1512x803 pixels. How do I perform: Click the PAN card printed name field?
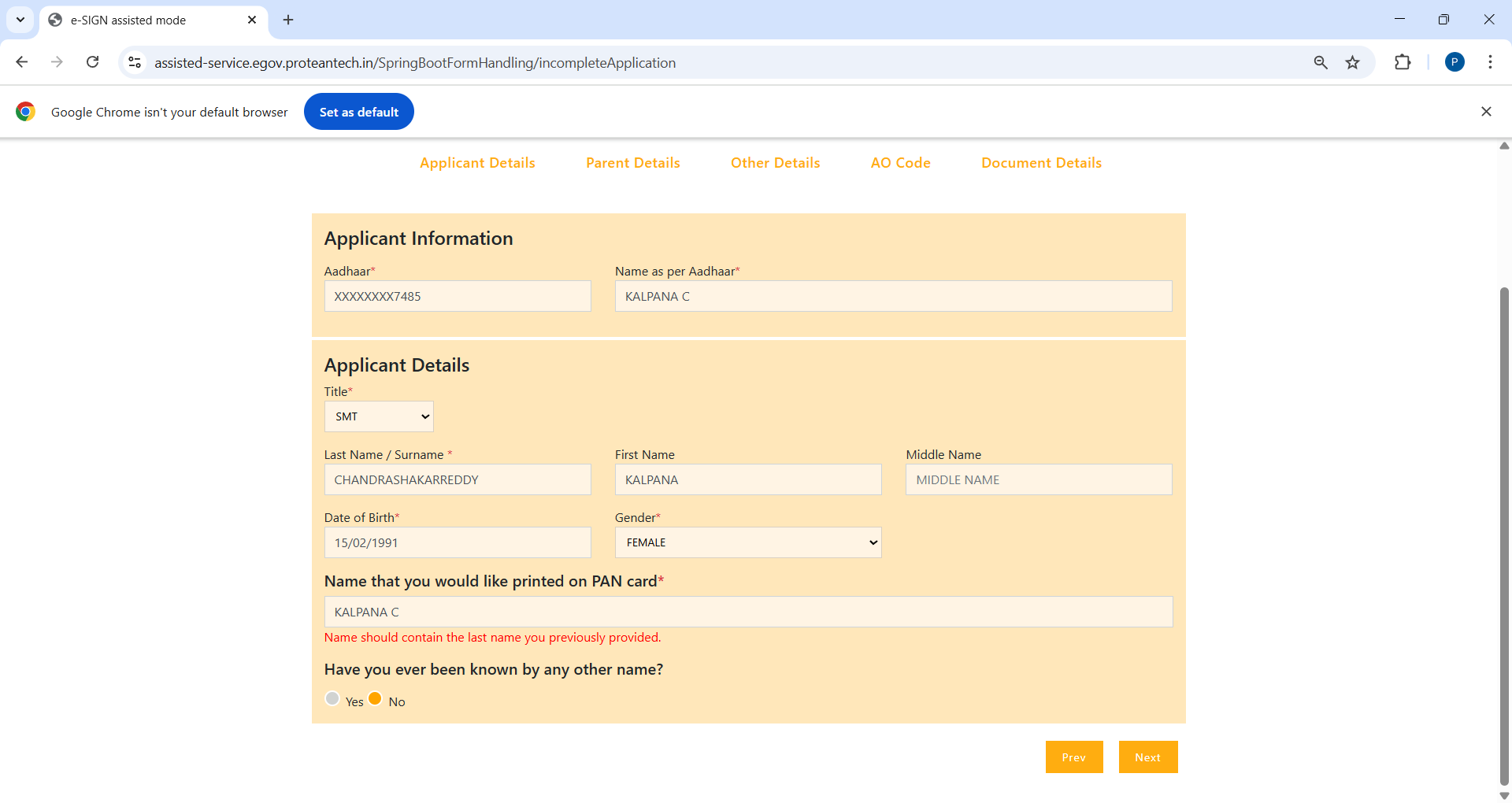click(747, 612)
